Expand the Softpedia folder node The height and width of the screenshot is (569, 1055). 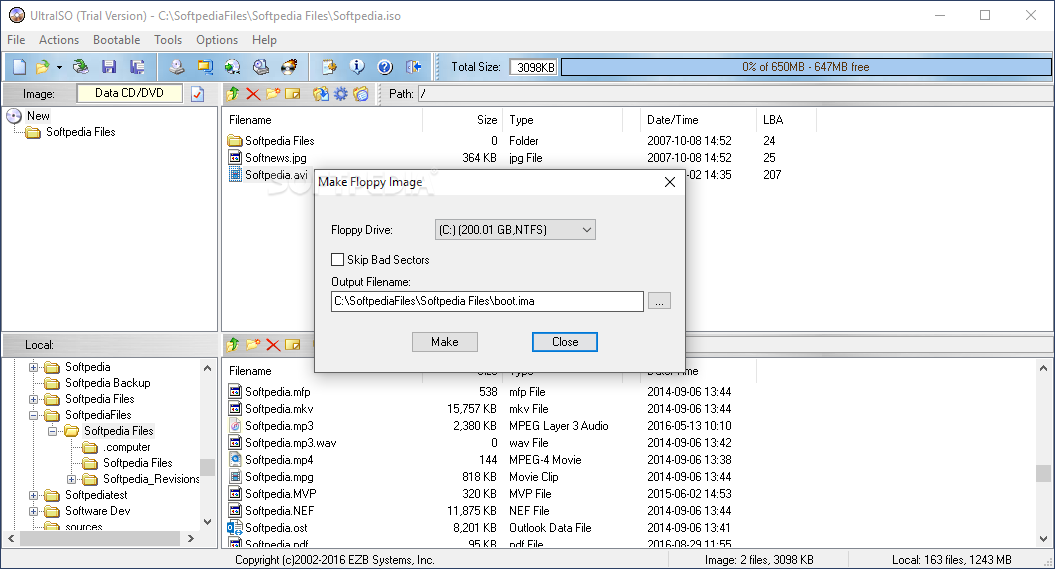pos(34,367)
